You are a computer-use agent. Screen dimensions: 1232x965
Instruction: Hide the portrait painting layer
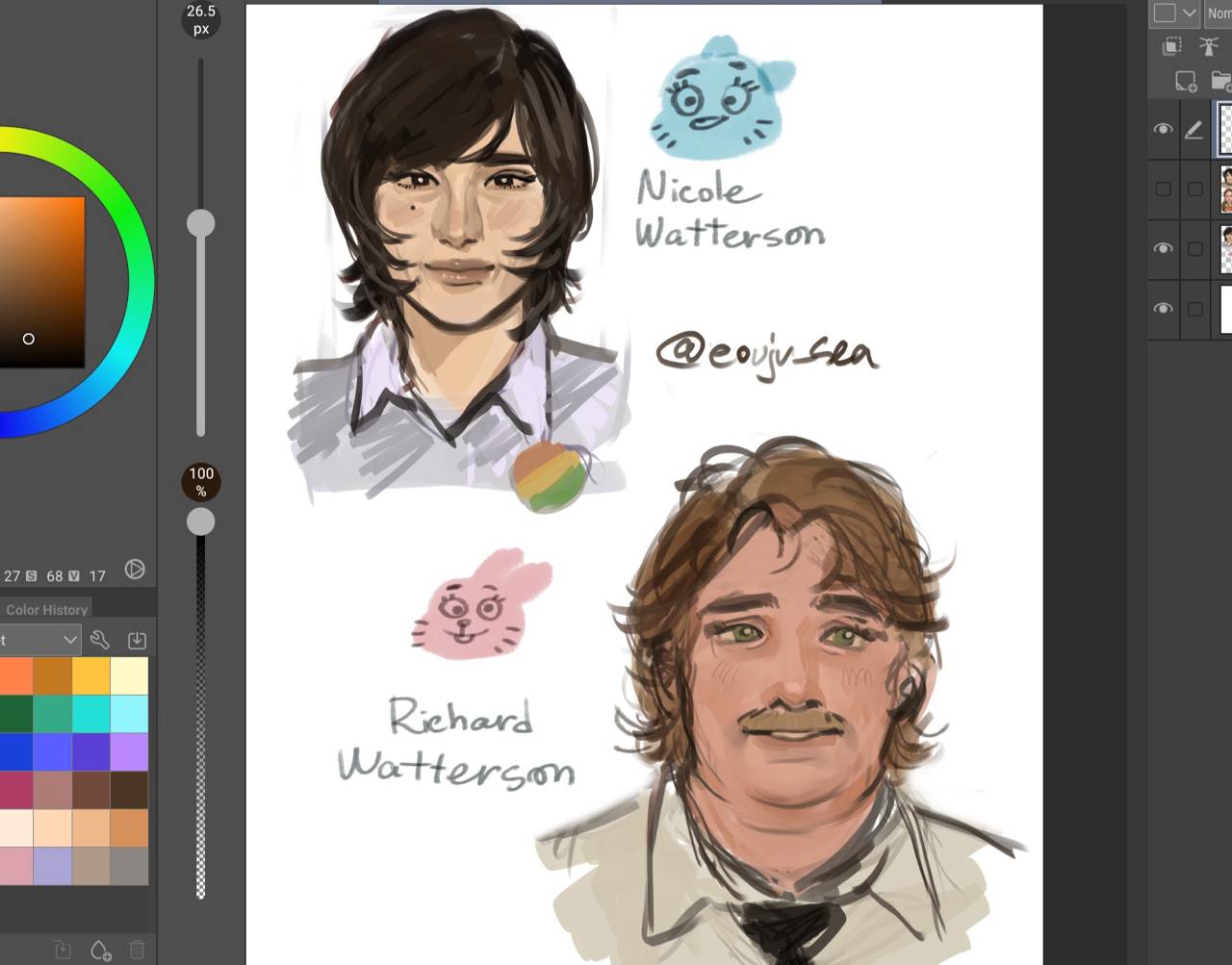[x=1163, y=248]
